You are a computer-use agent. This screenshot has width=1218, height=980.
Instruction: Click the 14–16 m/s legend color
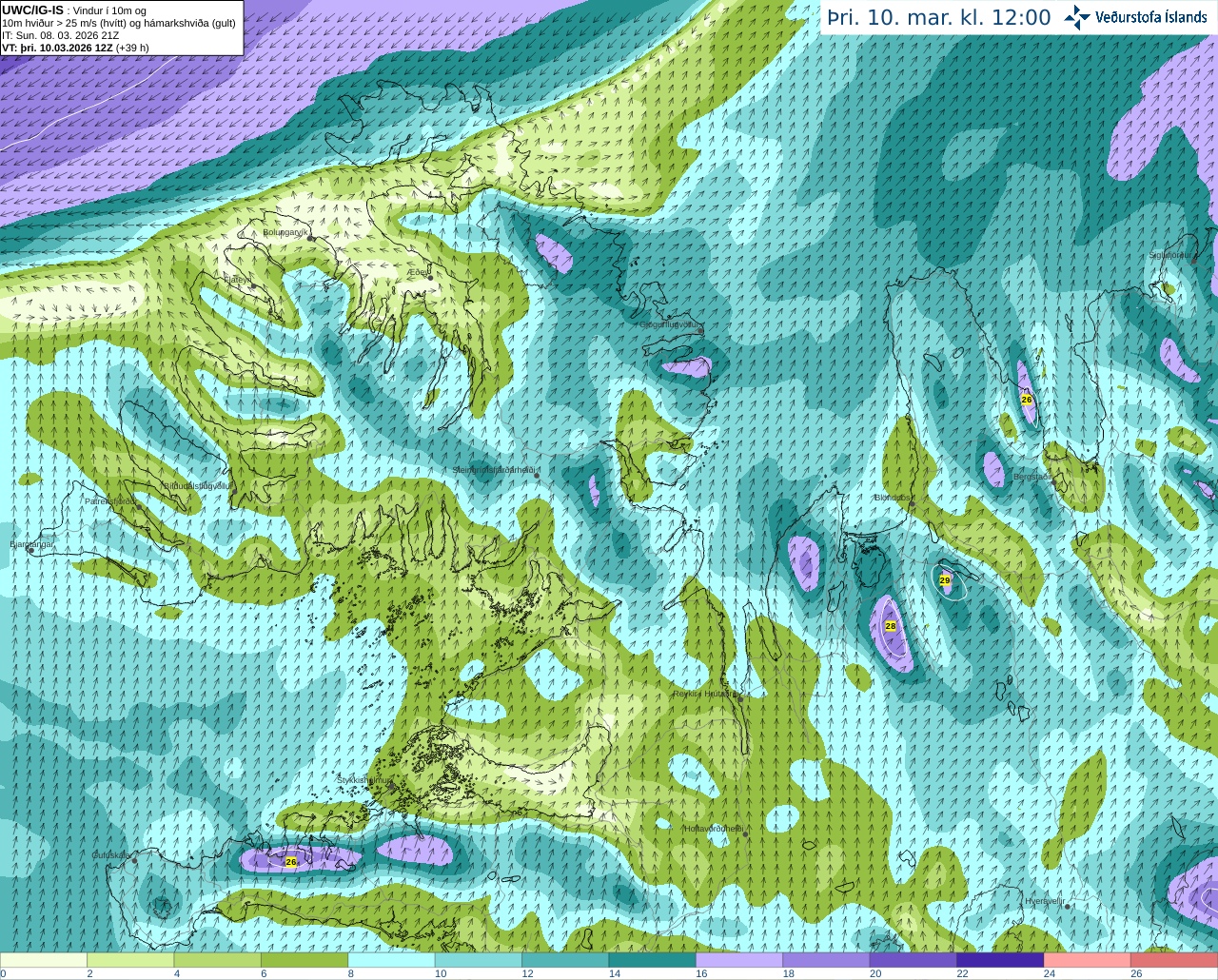[x=653, y=960]
